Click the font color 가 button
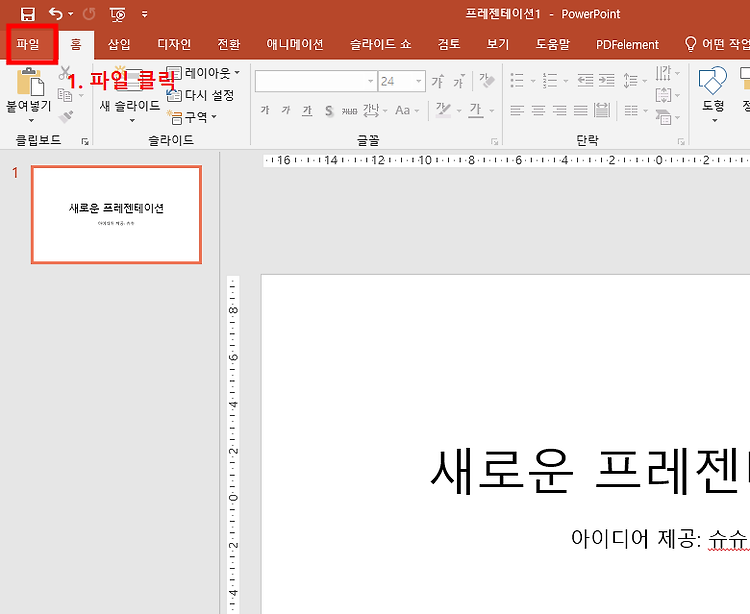This screenshot has width=750, height=614. (475, 110)
